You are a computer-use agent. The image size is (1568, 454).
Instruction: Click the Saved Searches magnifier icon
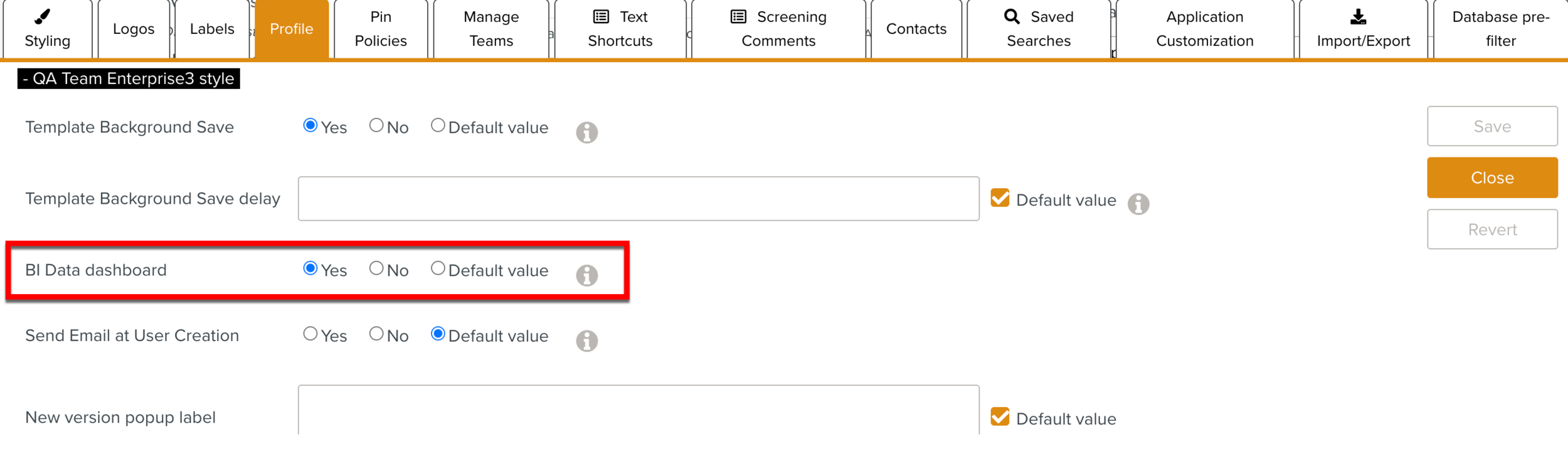(x=1010, y=16)
